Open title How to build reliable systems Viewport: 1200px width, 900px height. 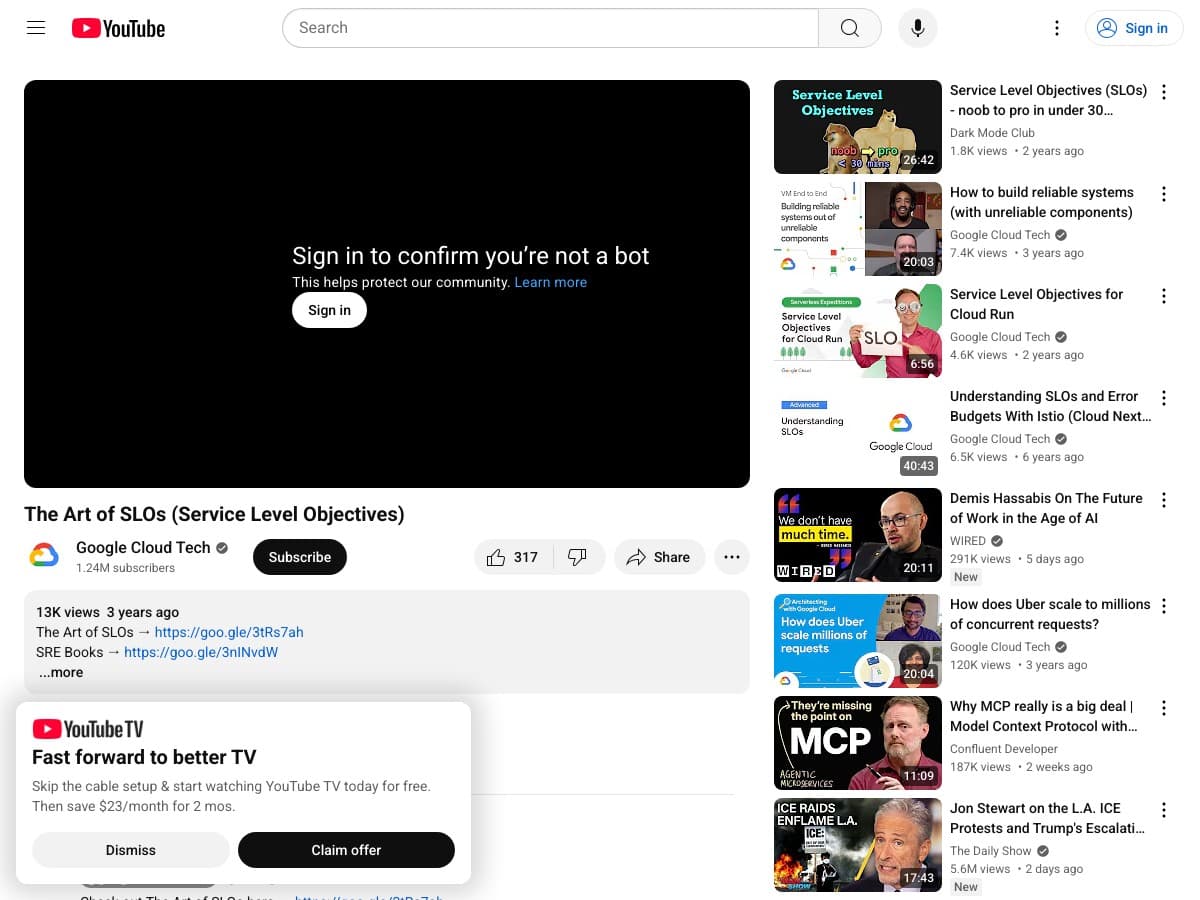pyautogui.click(x=1042, y=202)
